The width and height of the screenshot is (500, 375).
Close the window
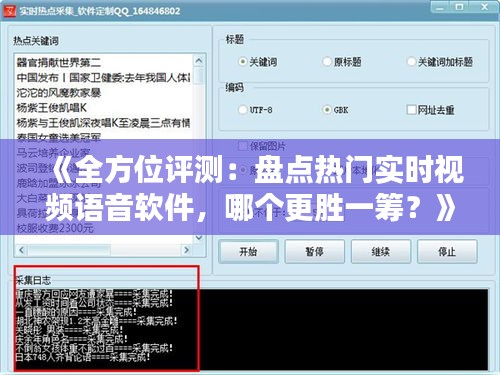pyautogui.click(x=484, y=7)
